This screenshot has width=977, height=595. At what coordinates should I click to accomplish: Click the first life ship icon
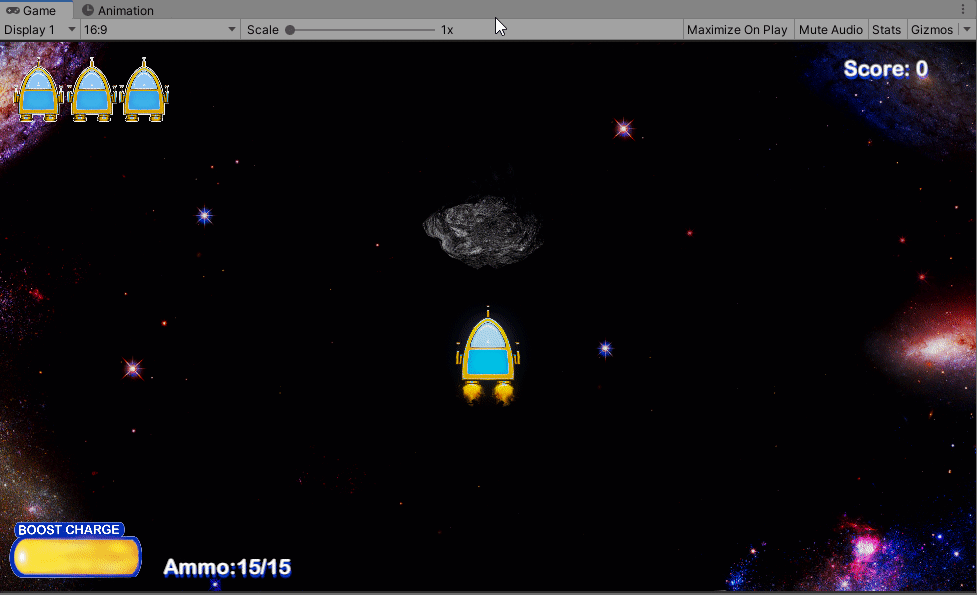[x=39, y=90]
